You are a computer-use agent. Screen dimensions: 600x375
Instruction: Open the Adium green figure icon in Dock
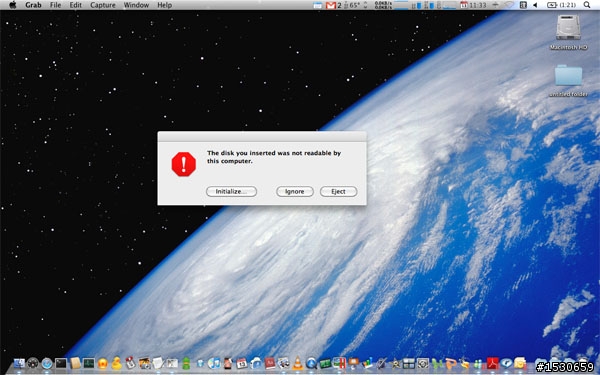(x=186, y=364)
